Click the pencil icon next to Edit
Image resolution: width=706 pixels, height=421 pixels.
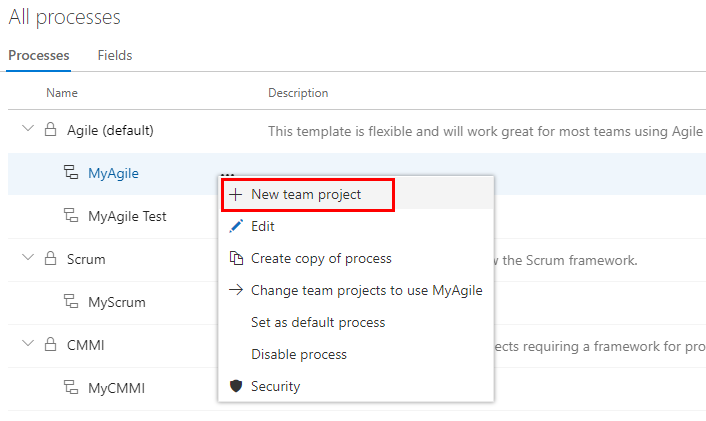pos(236,227)
